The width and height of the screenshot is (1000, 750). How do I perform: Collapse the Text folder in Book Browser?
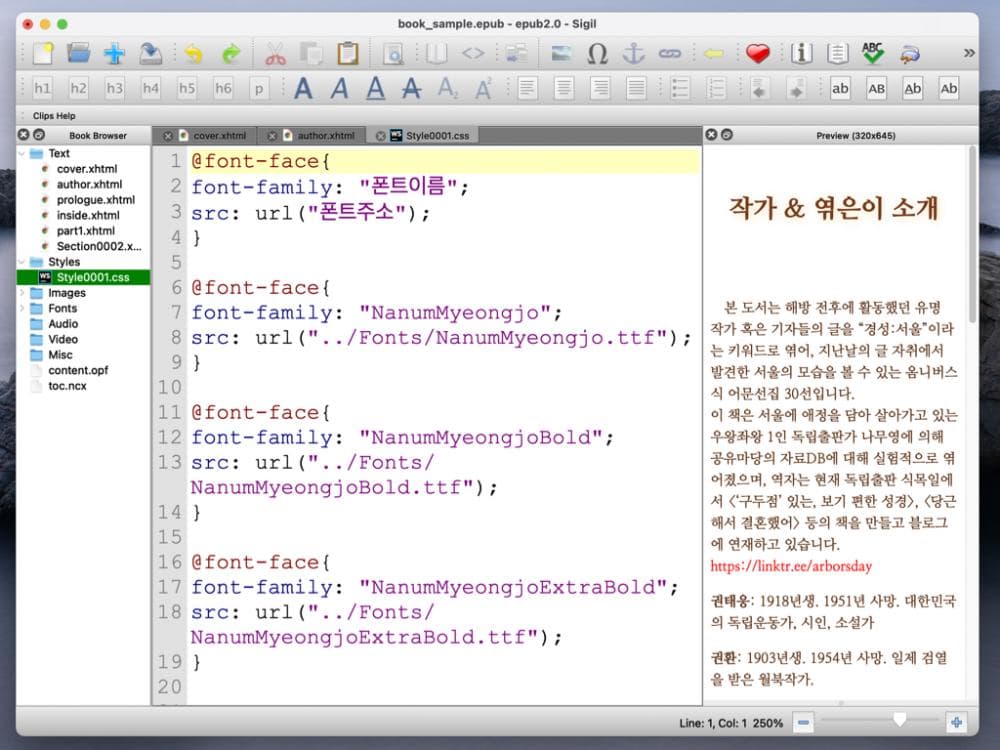pos(22,154)
